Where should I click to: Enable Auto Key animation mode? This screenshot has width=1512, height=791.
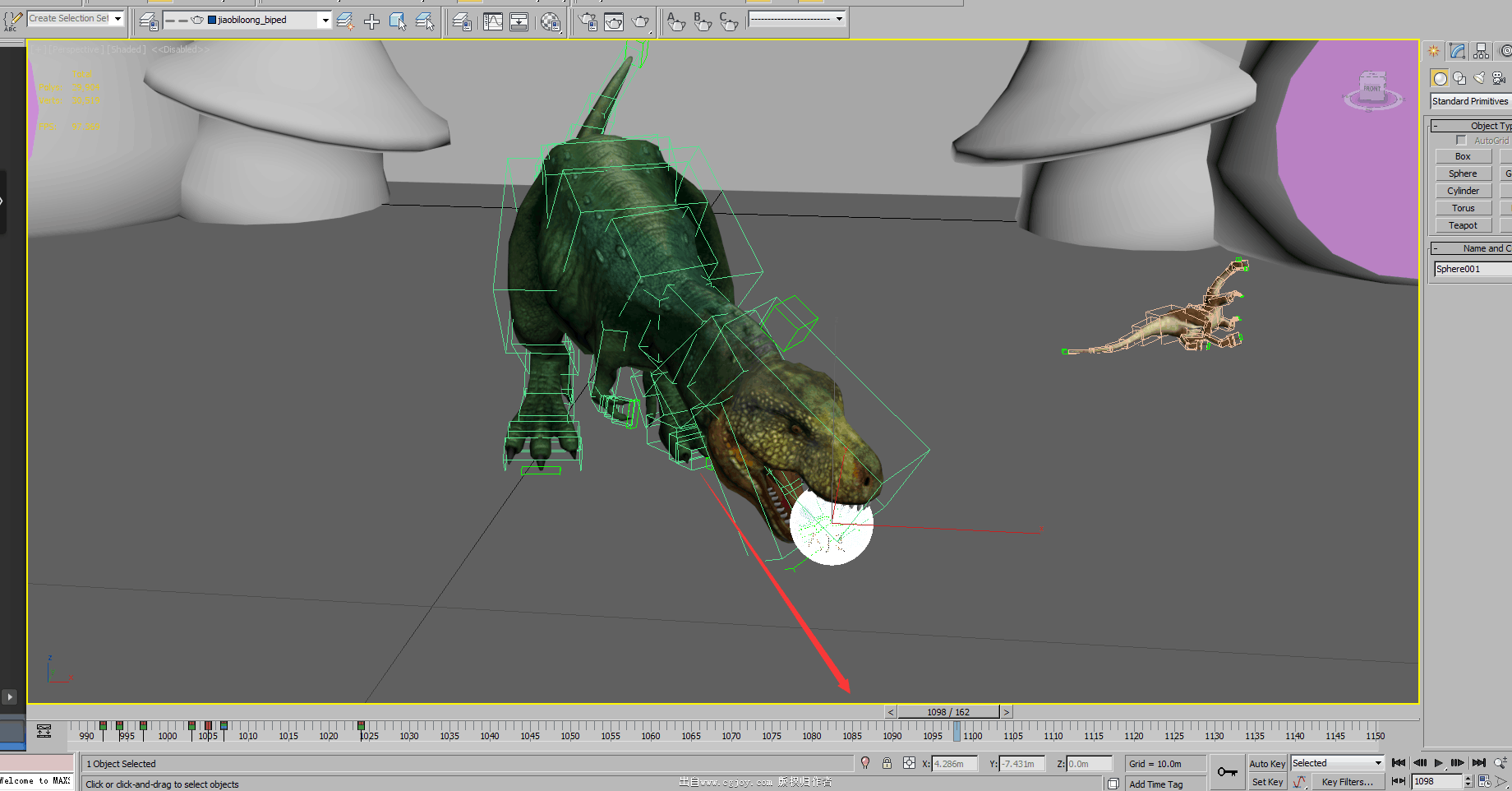pos(1267,764)
